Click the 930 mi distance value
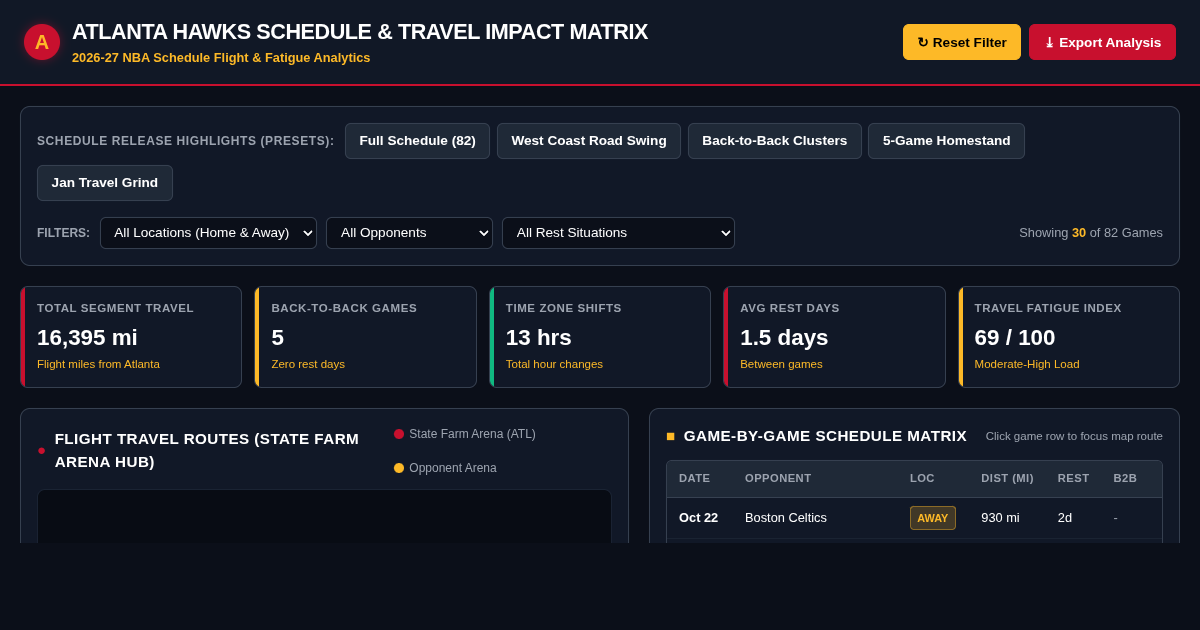Image resolution: width=1200 pixels, height=630 pixels. pos(1000,518)
